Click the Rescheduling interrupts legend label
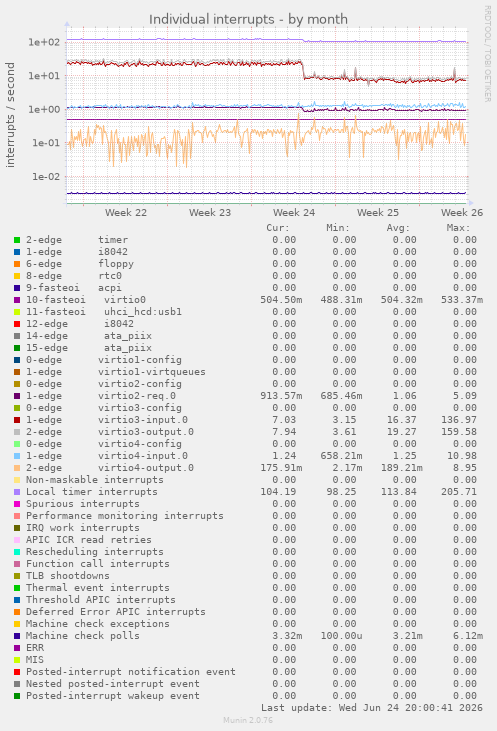This screenshot has height=731, width=497. 95,552
